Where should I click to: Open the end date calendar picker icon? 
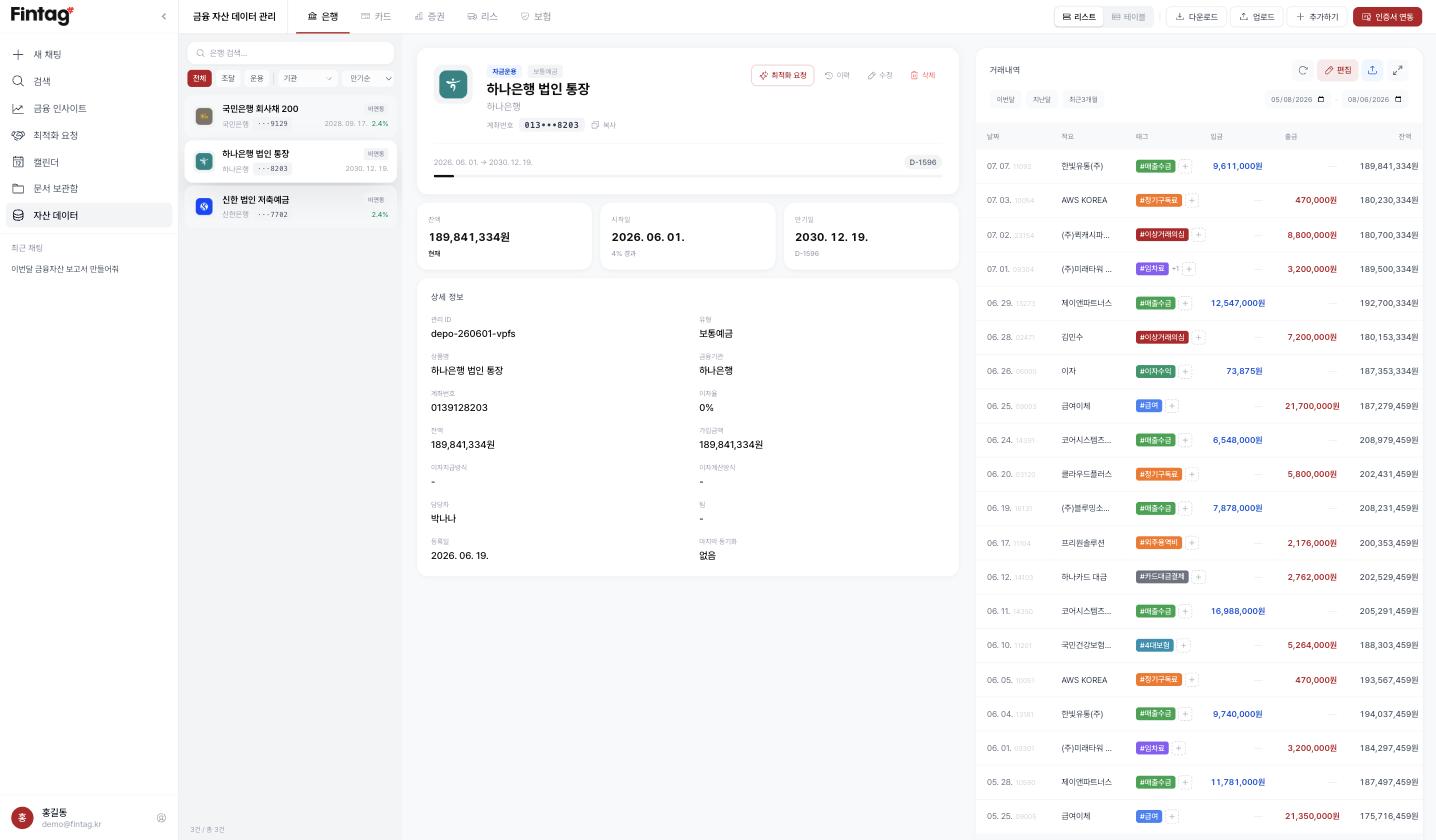(1398, 99)
